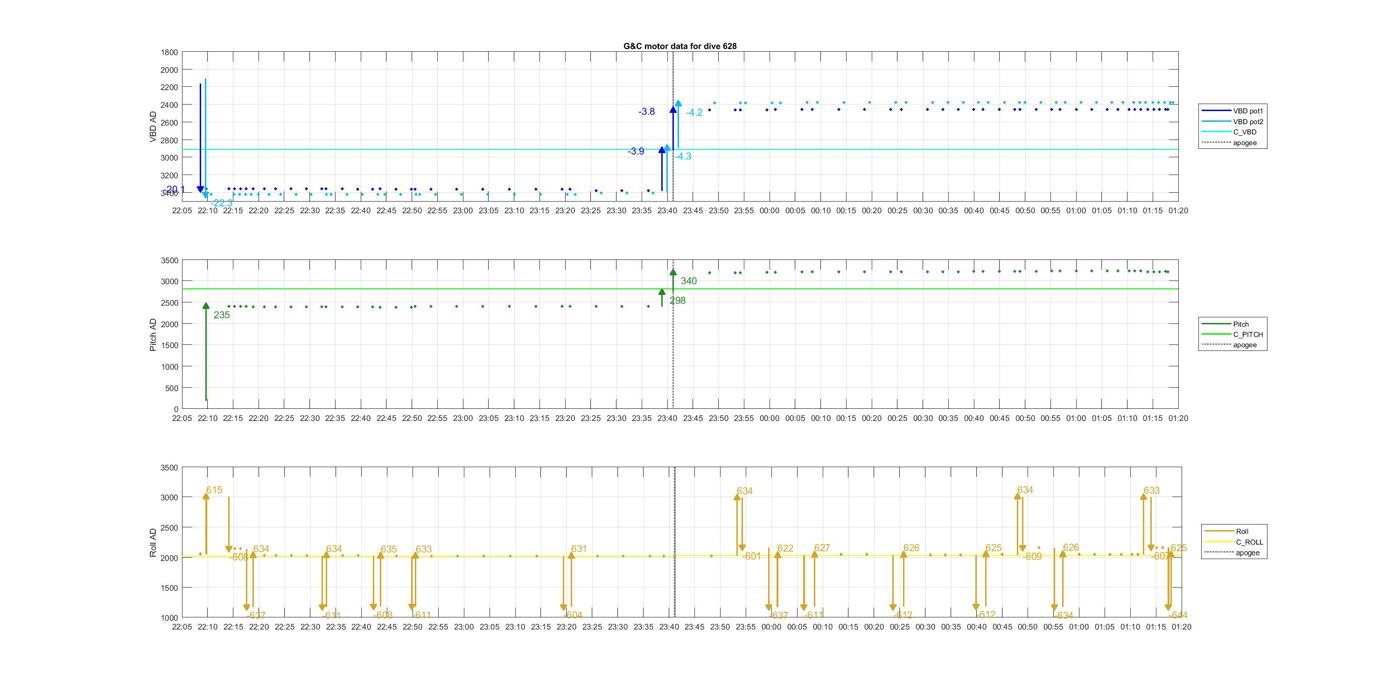Click the '-4.3' VBD data label
Viewport: 1400px width, 693px height.
click(x=682, y=157)
